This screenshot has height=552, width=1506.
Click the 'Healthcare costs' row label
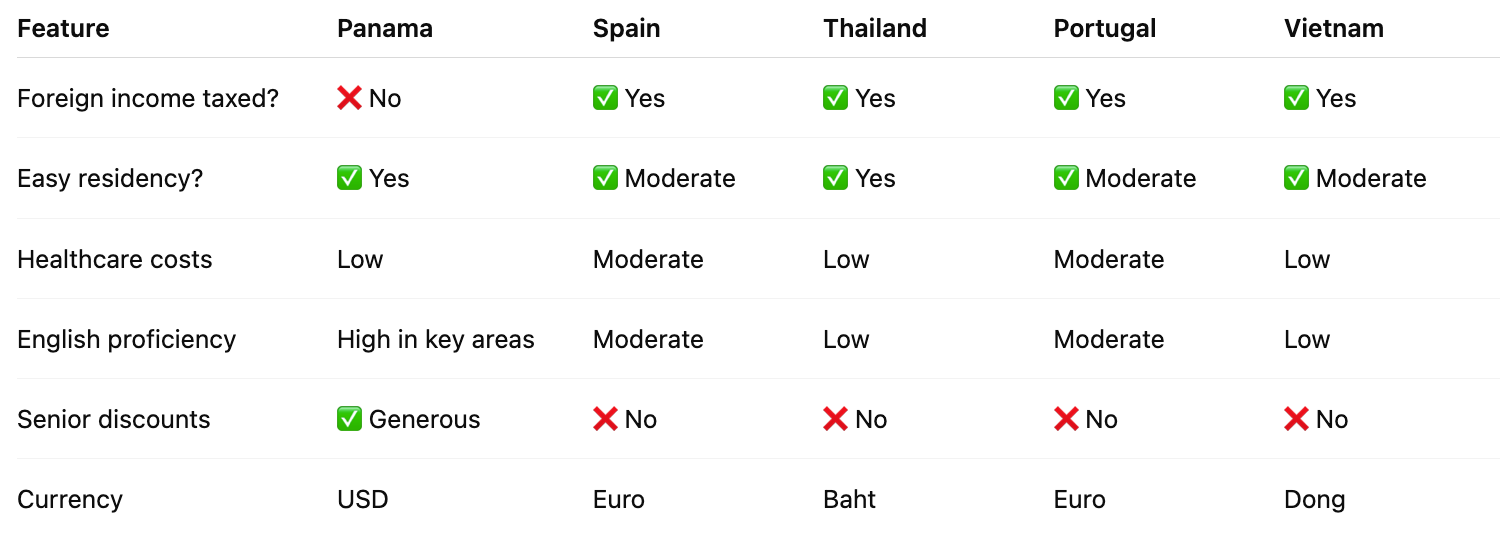coord(115,259)
